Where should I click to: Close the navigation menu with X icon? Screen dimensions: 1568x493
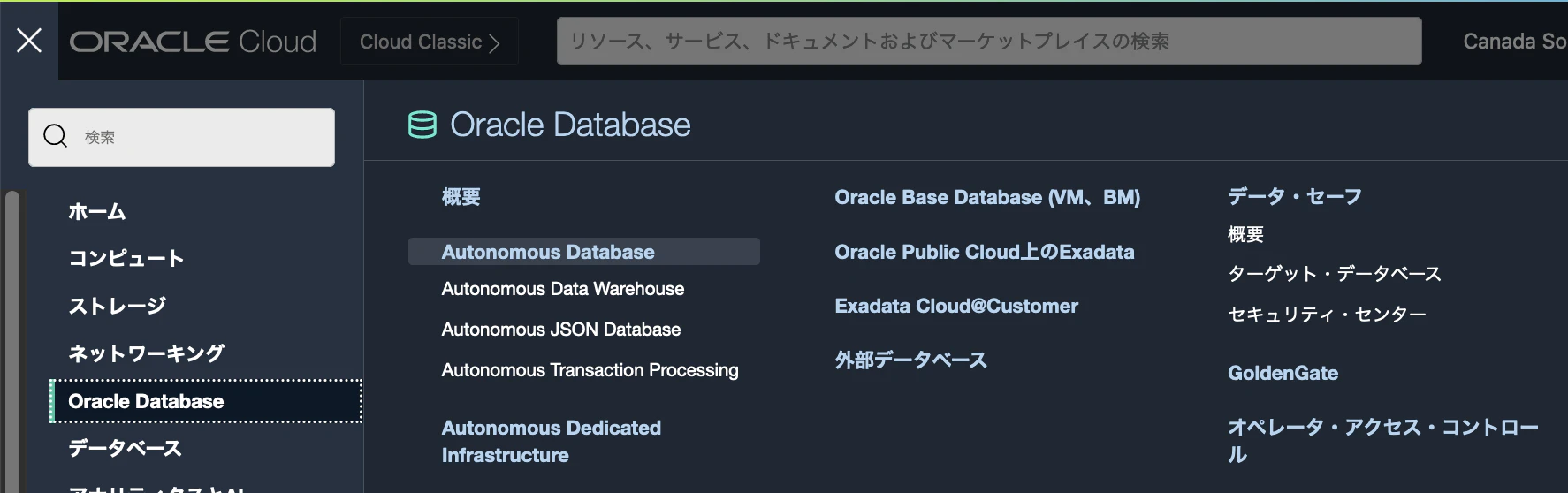click(x=29, y=41)
